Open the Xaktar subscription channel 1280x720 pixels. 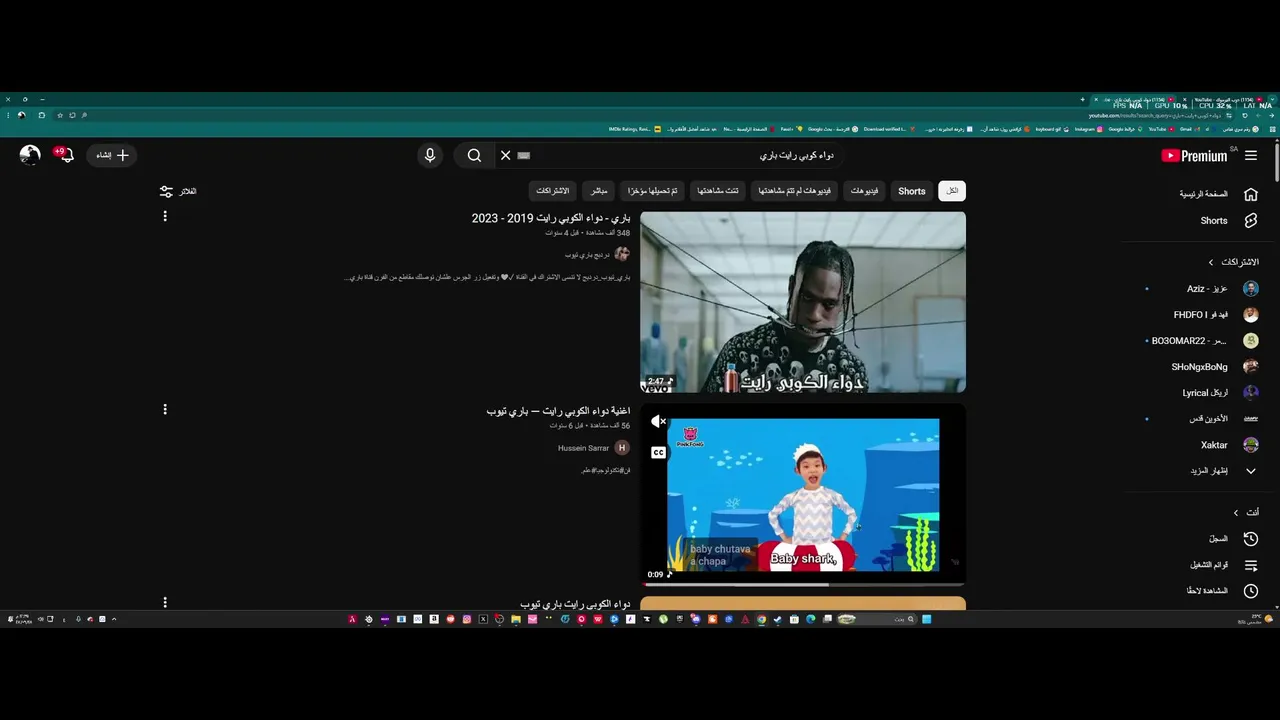coord(1230,444)
